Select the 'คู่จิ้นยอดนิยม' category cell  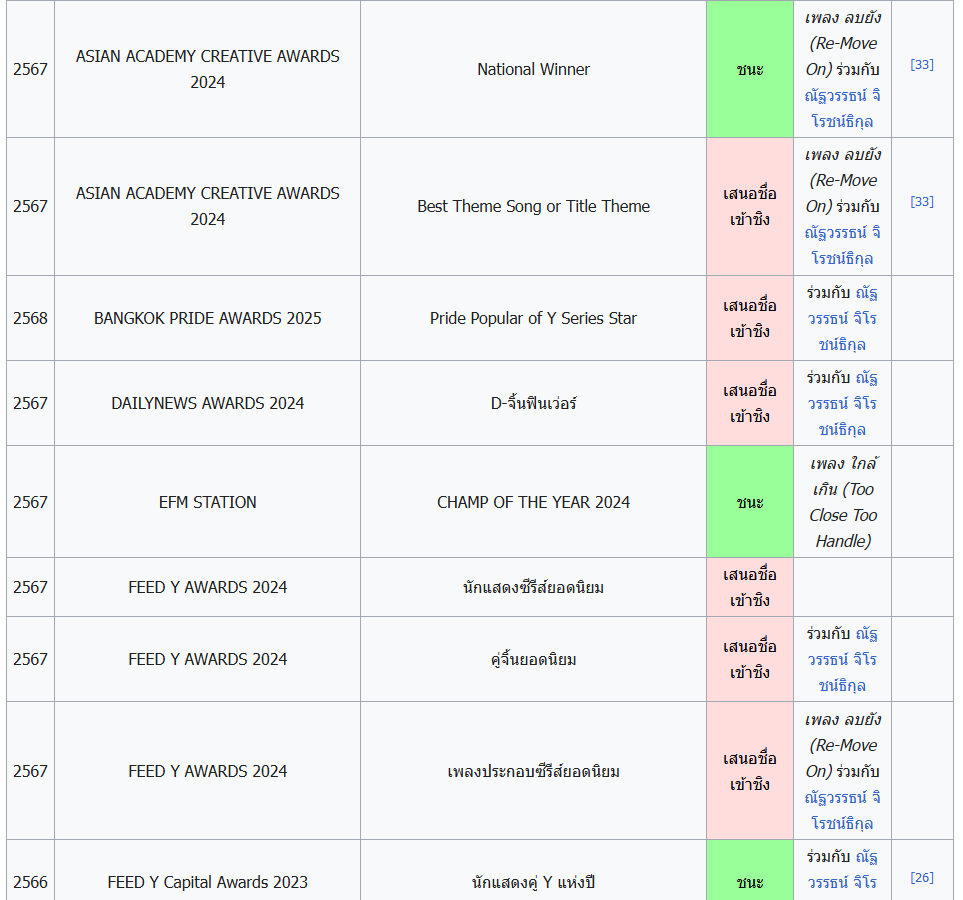533,659
